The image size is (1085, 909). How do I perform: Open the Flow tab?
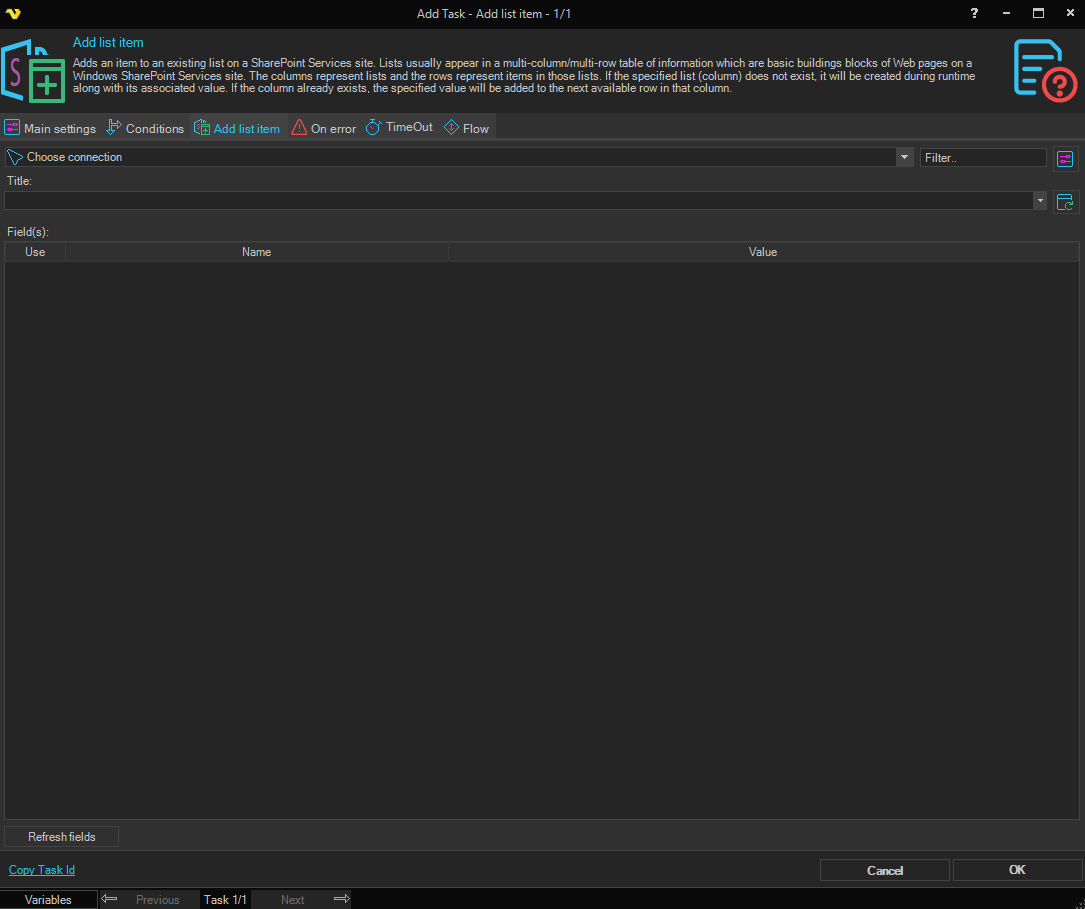(466, 128)
